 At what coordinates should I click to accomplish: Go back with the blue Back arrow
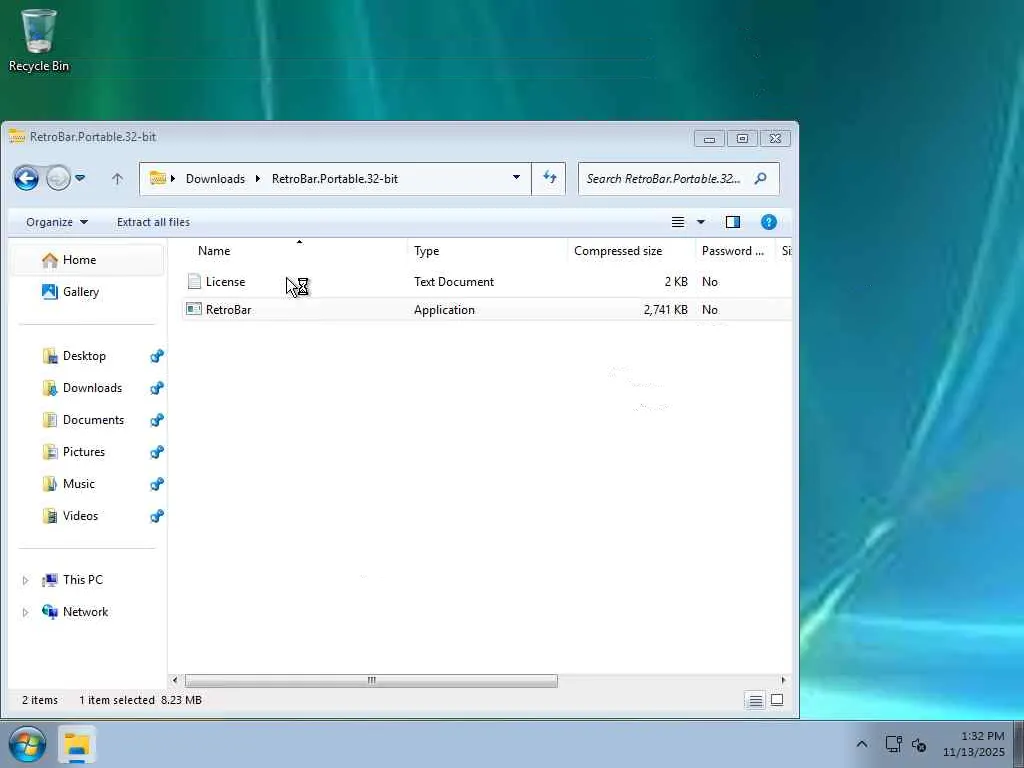27,178
